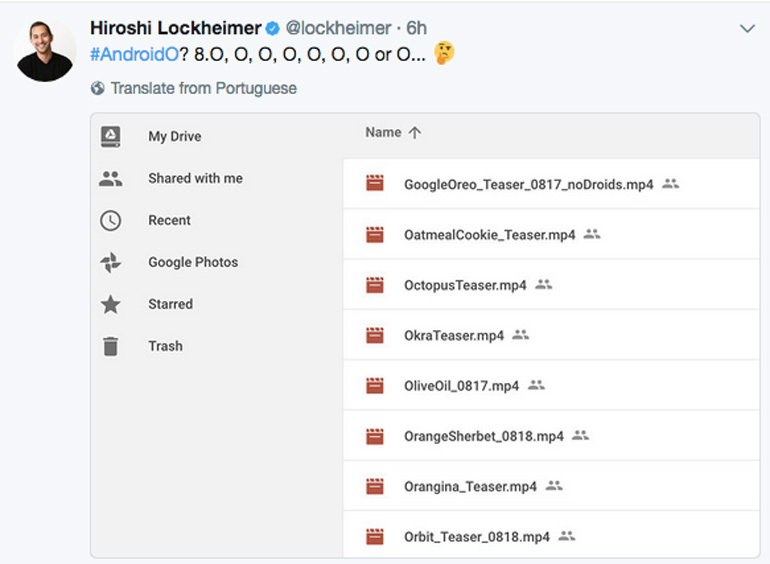
Task: Click the Google Photos pinwheel icon
Action: click(111, 263)
